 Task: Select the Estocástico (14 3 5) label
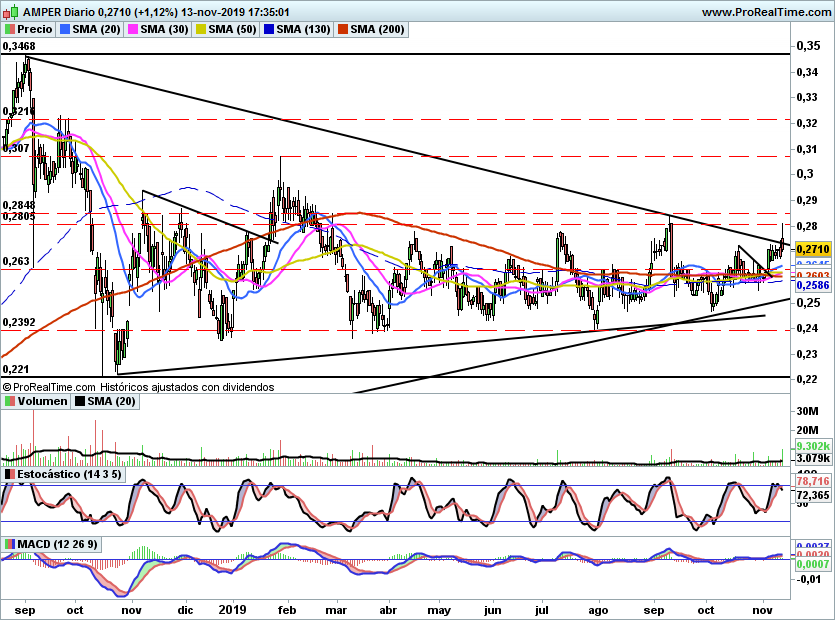click(69, 474)
